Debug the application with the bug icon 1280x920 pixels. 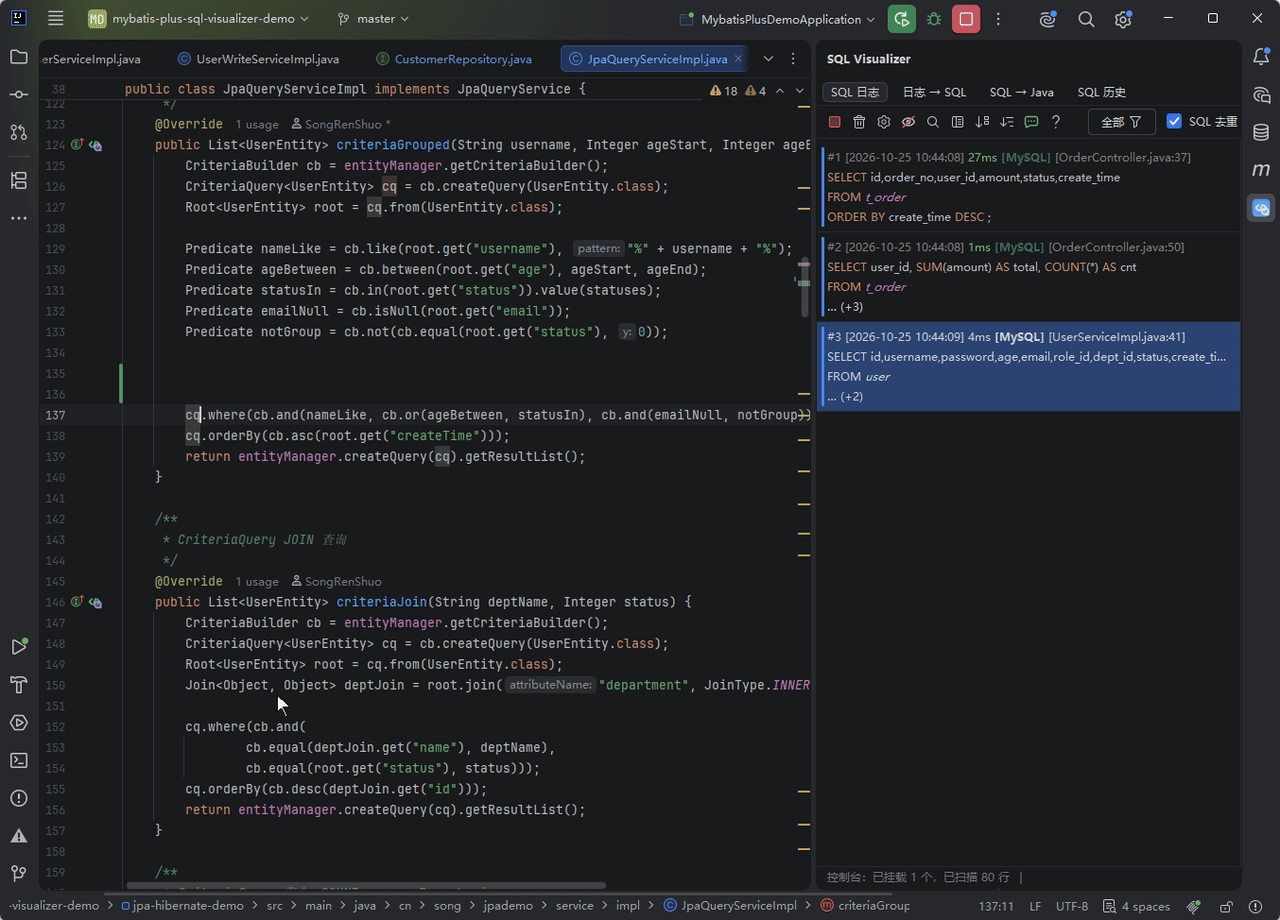934,19
